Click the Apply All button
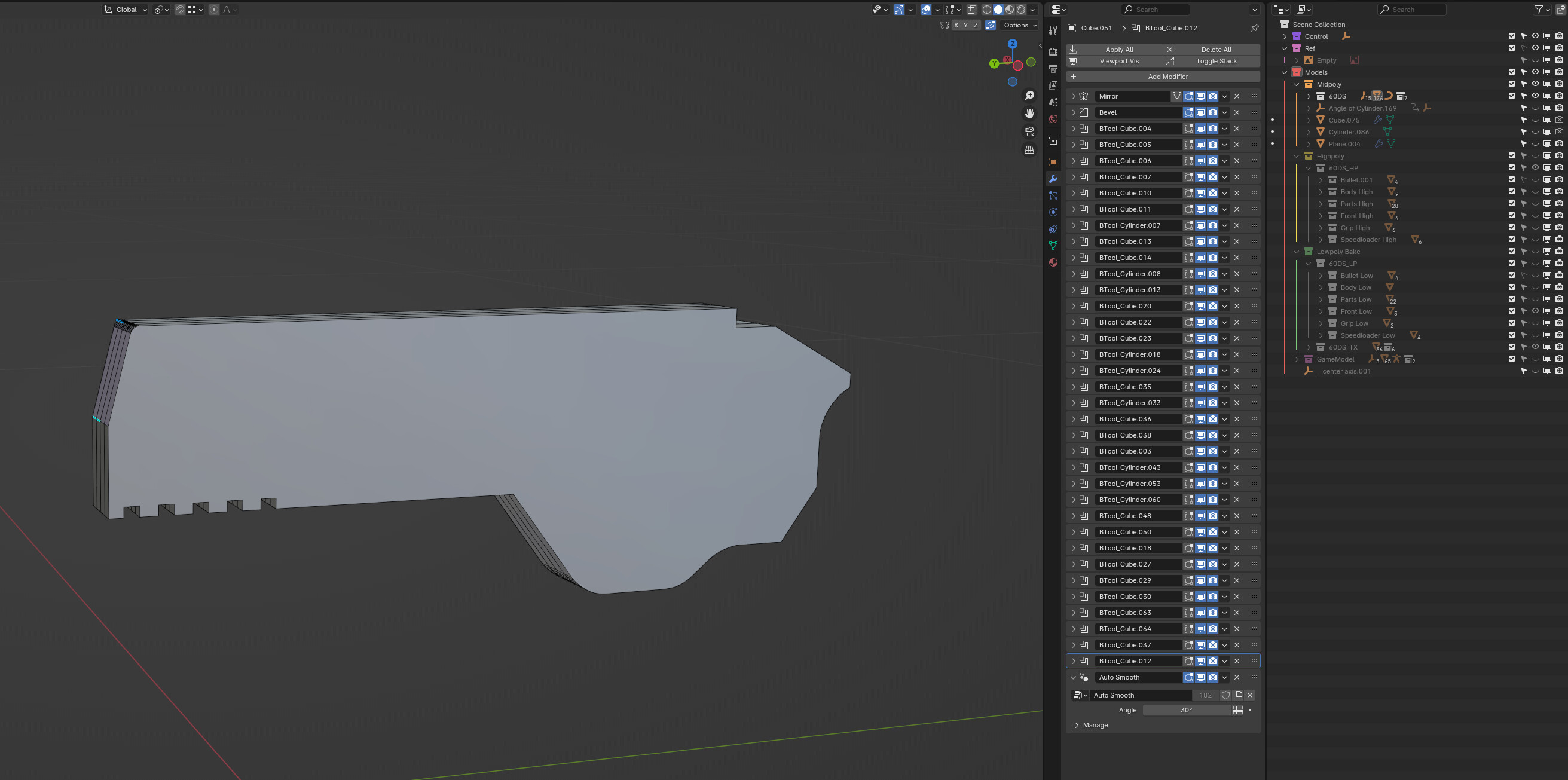This screenshot has height=780, width=1568. (1115, 49)
